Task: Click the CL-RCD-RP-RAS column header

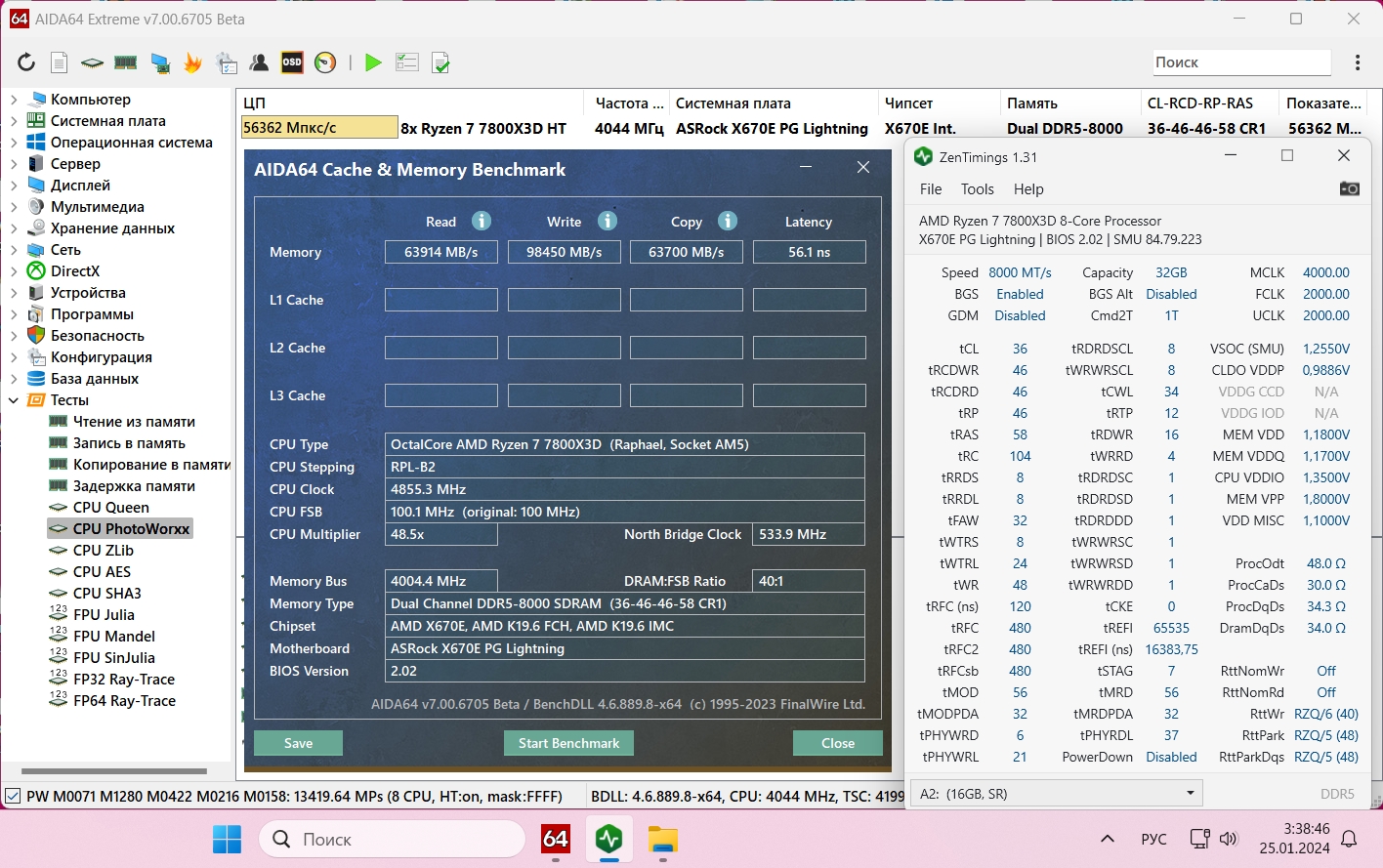Action: 1209,103
